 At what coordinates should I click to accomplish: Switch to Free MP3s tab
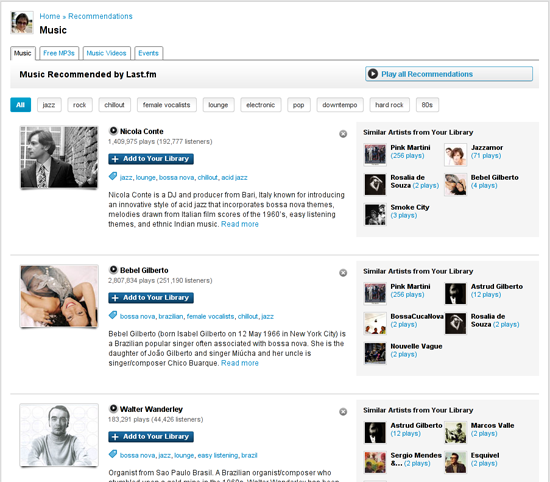[x=59, y=53]
